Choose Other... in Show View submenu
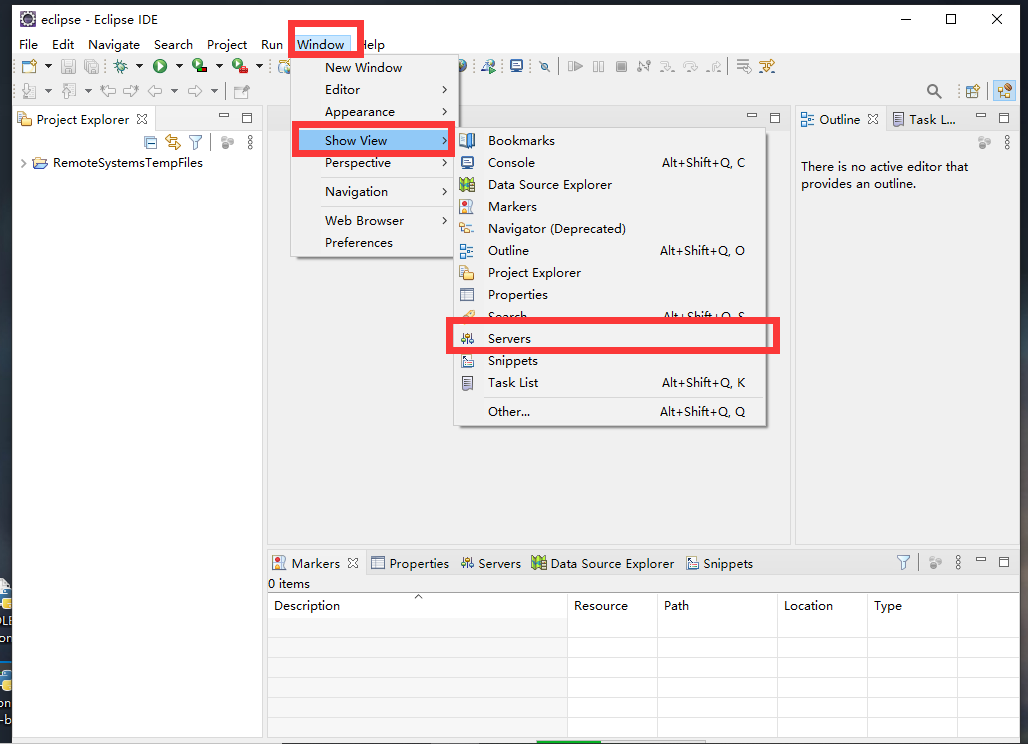 click(610, 412)
